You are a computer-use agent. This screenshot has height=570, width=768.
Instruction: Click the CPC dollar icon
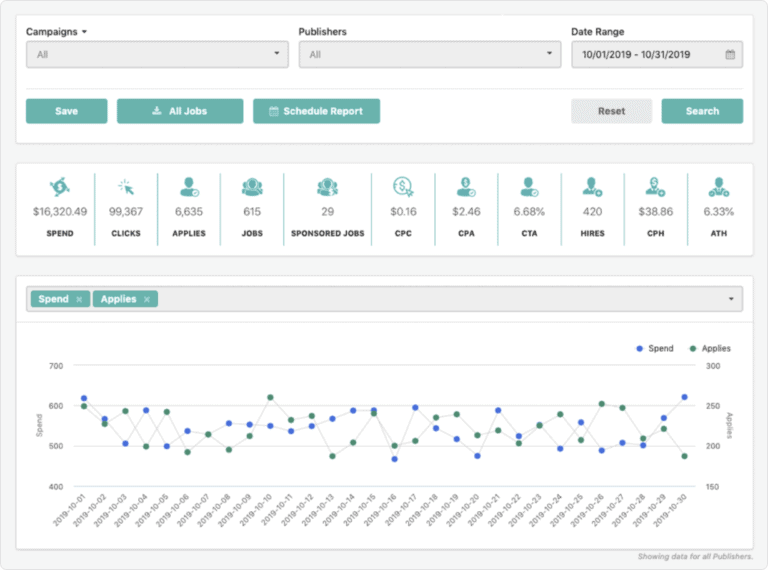(x=403, y=186)
